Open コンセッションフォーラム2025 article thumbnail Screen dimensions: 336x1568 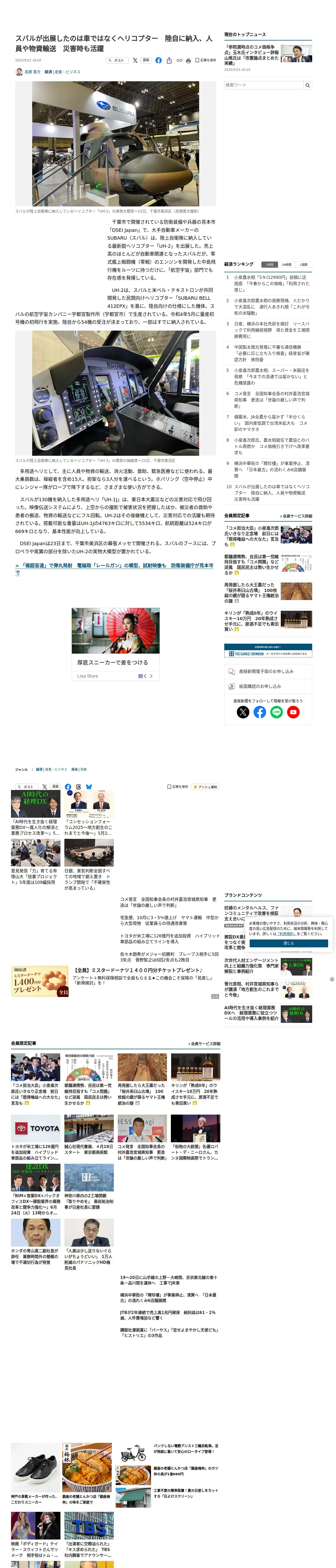pyautogui.click(x=89, y=804)
